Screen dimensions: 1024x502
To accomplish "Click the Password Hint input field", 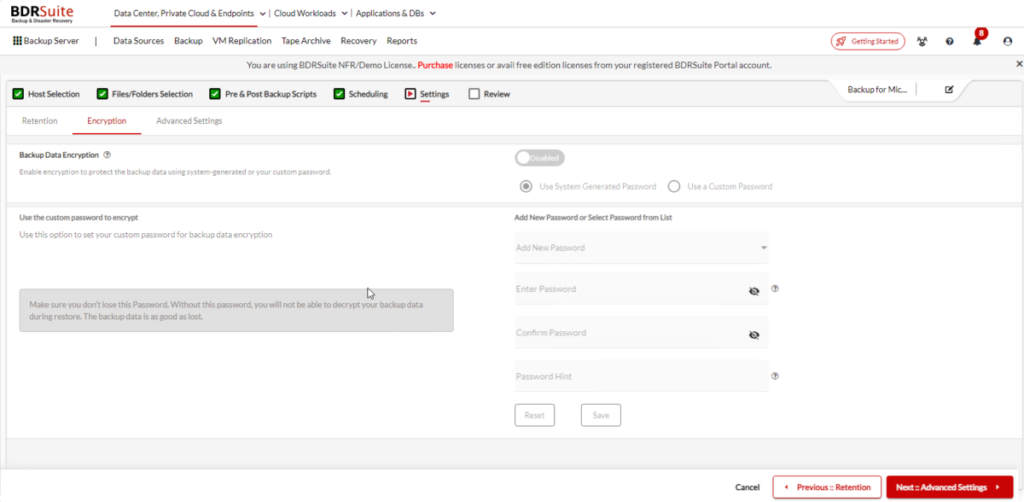I will [x=641, y=376].
